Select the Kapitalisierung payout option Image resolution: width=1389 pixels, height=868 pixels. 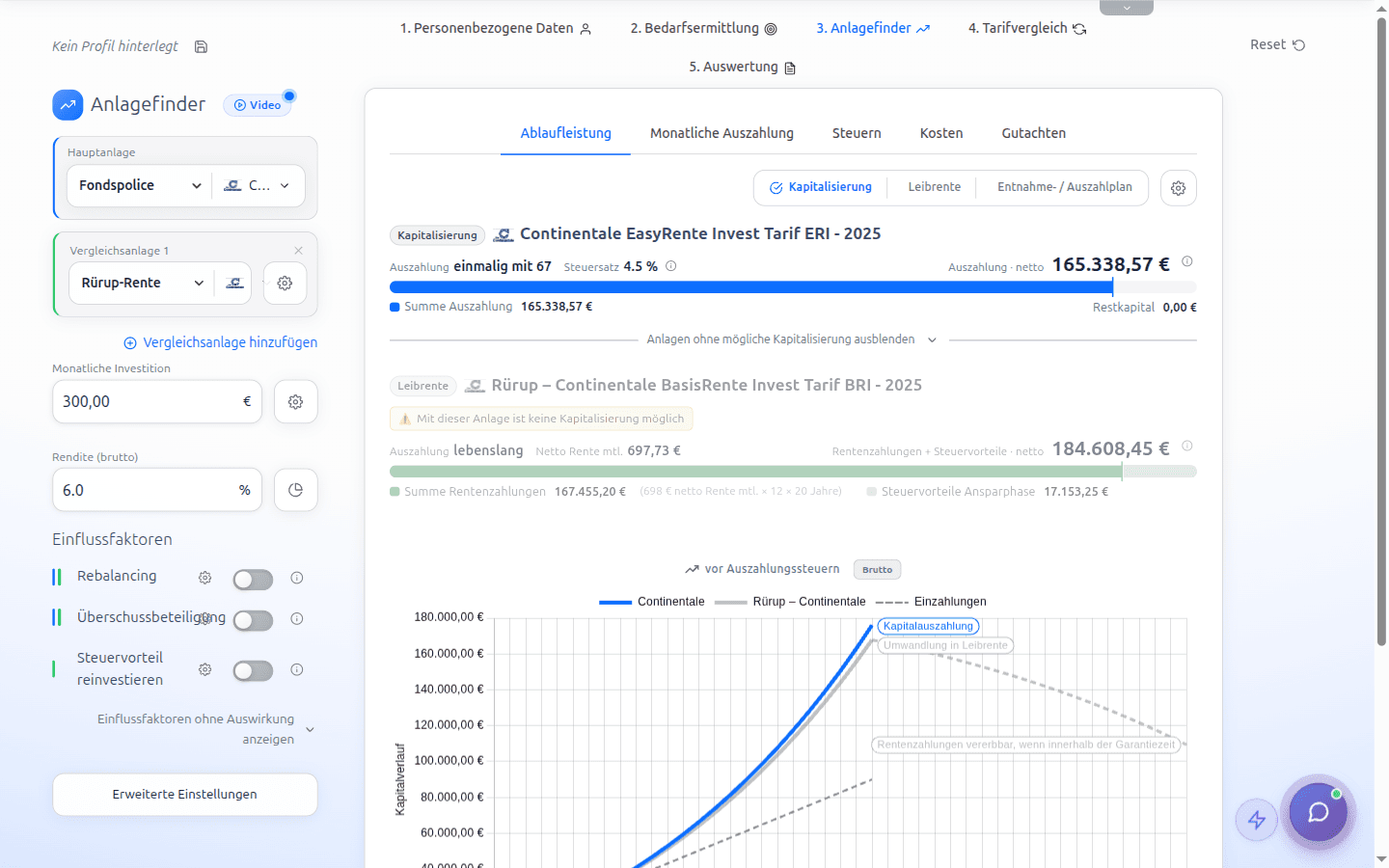tap(821, 187)
